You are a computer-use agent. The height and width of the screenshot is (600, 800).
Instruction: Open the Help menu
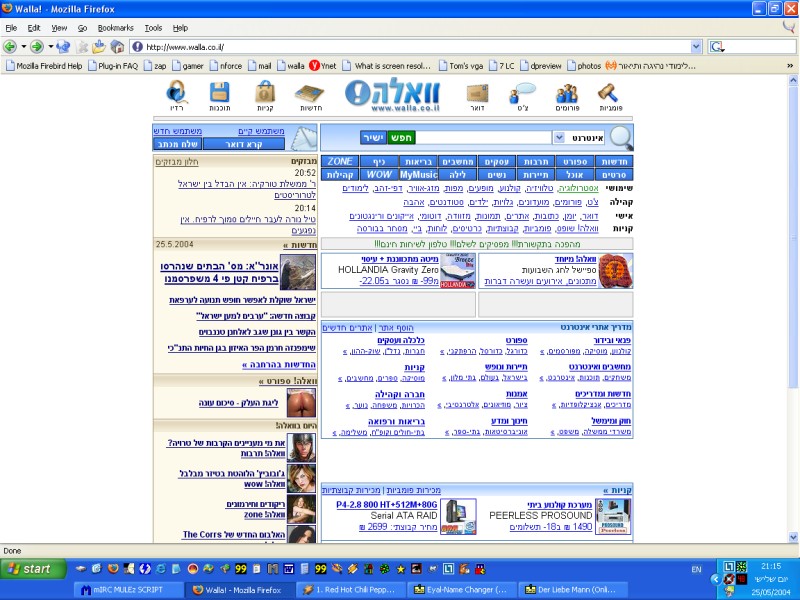click(x=180, y=28)
